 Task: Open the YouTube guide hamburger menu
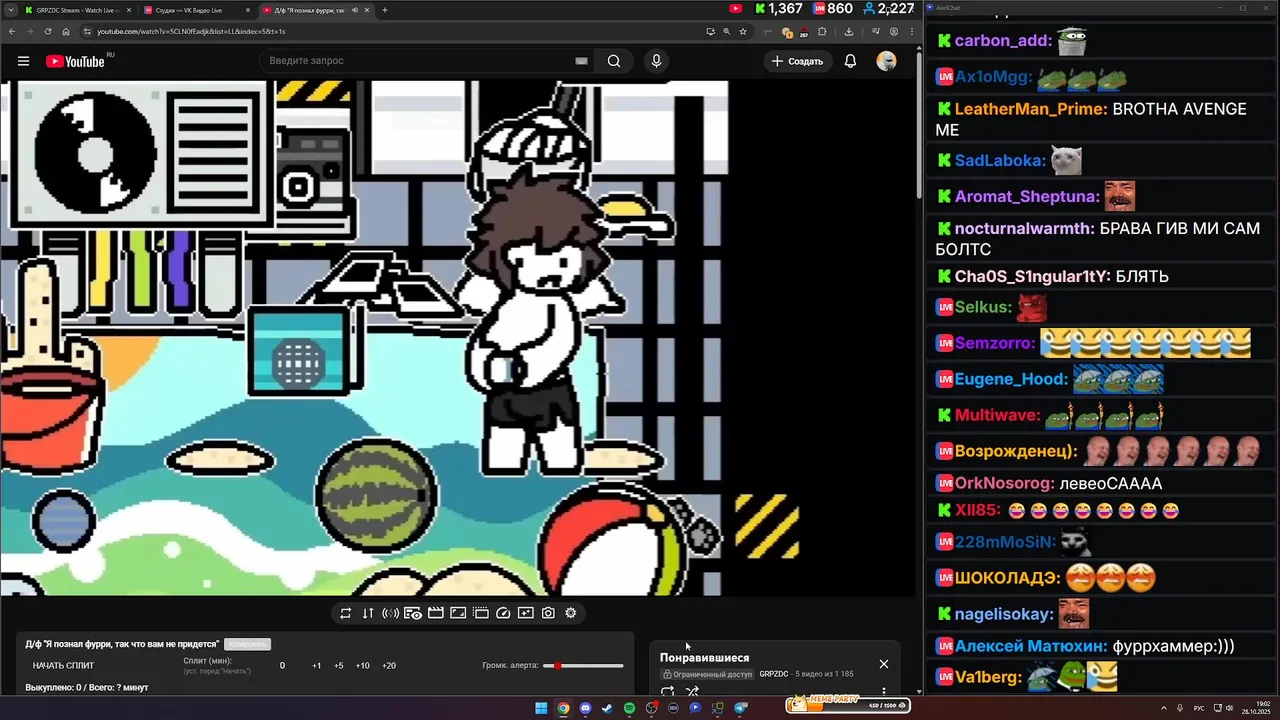coord(23,61)
